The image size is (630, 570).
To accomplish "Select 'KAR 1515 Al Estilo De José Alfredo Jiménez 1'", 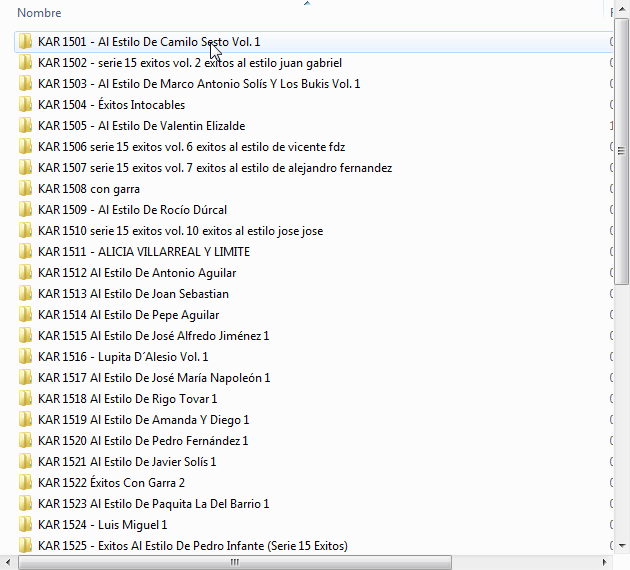I will pyautogui.click(x=153, y=335).
